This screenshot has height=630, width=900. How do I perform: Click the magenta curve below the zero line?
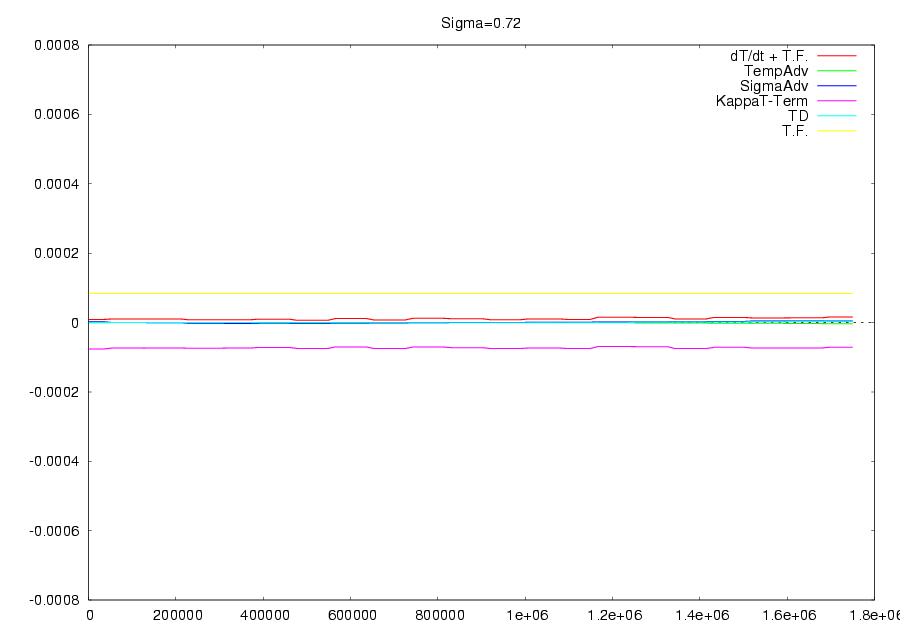[x=450, y=347]
